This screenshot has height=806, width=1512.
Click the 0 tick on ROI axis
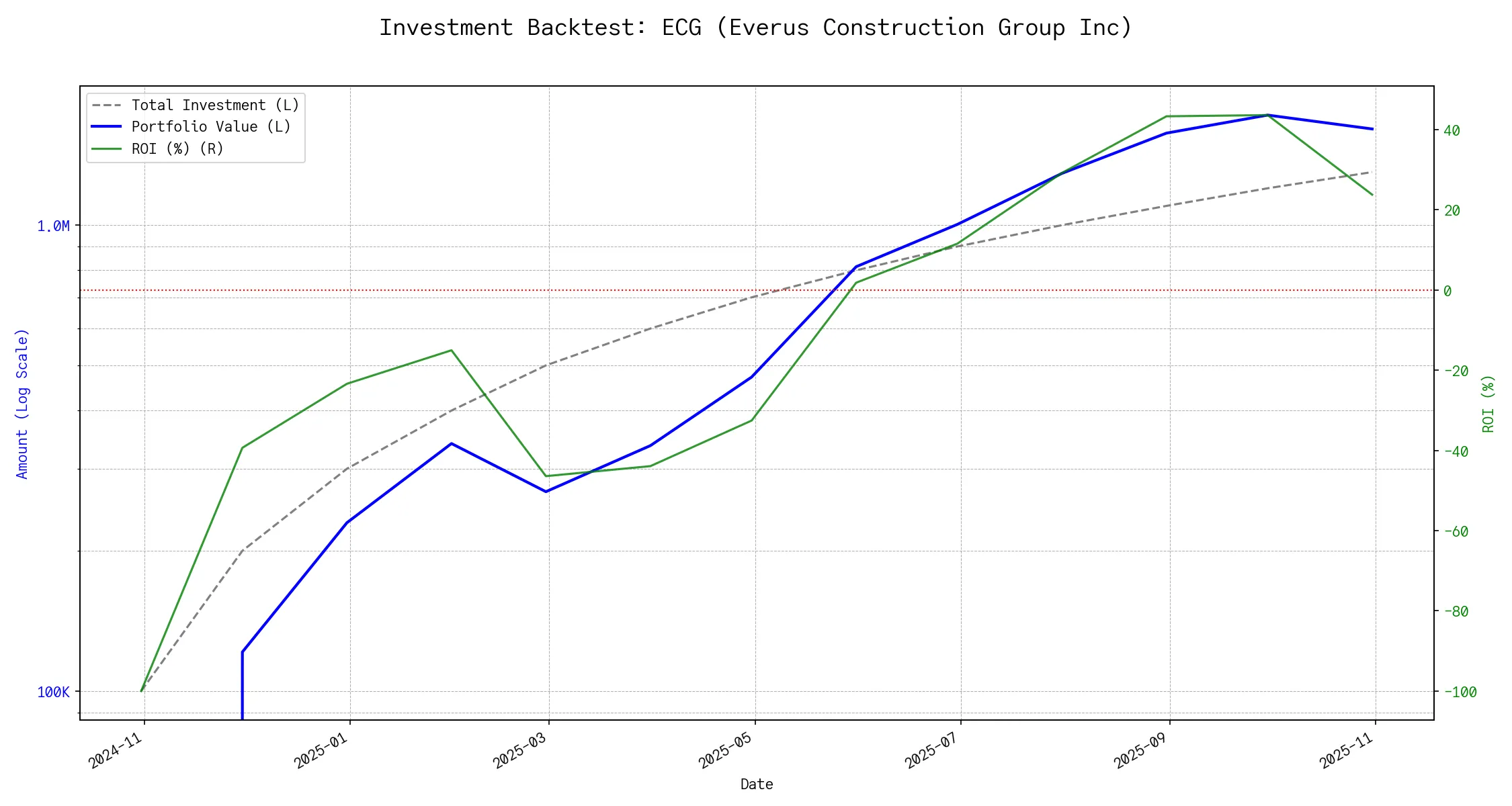[1447, 291]
